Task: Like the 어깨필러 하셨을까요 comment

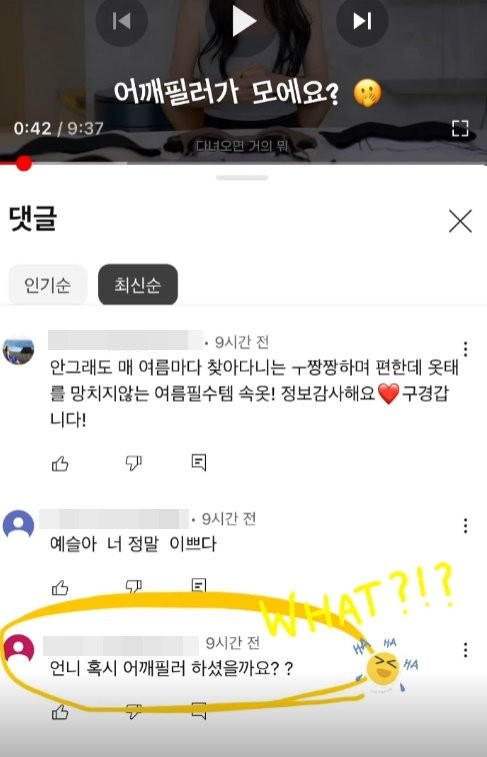Action: coord(60,712)
